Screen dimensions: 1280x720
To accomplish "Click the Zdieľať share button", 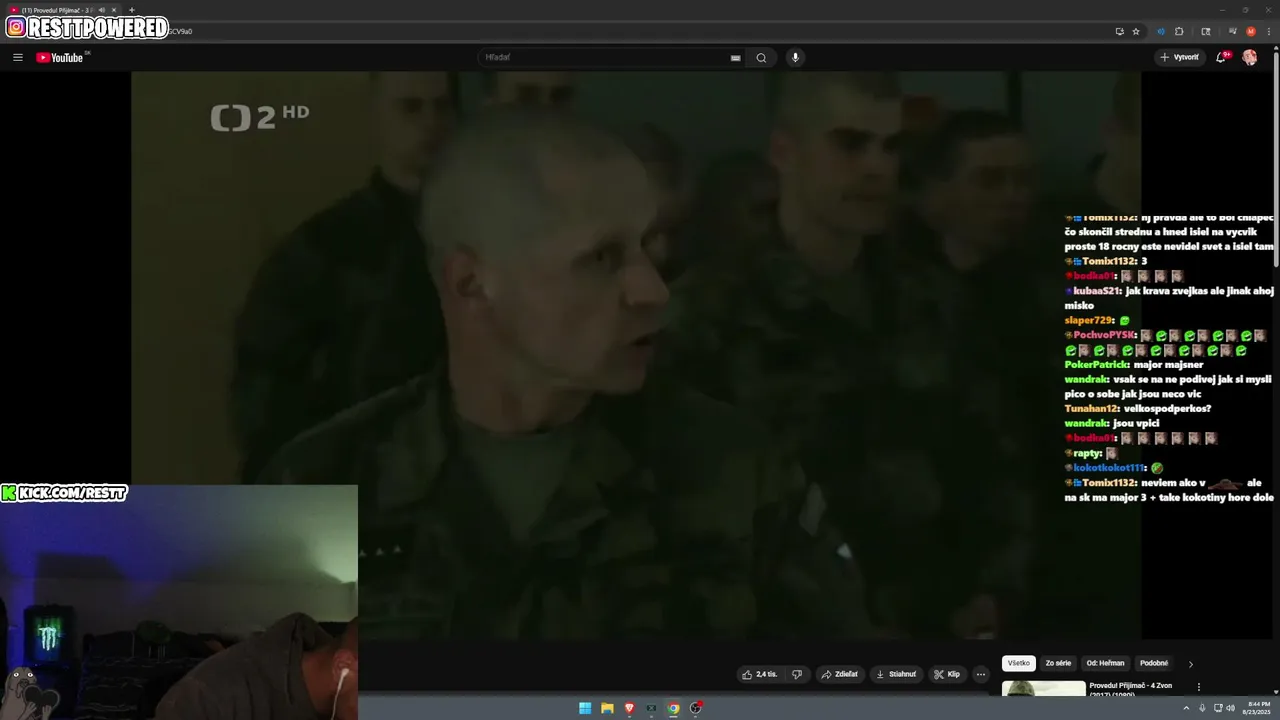I will point(840,674).
